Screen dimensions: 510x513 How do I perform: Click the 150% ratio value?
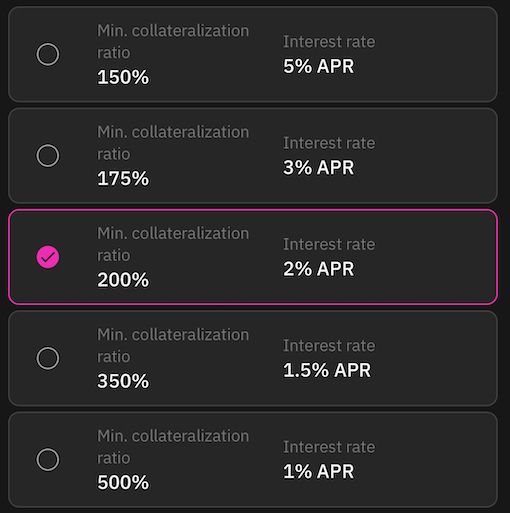pyautogui.click(x=123, y=77)
